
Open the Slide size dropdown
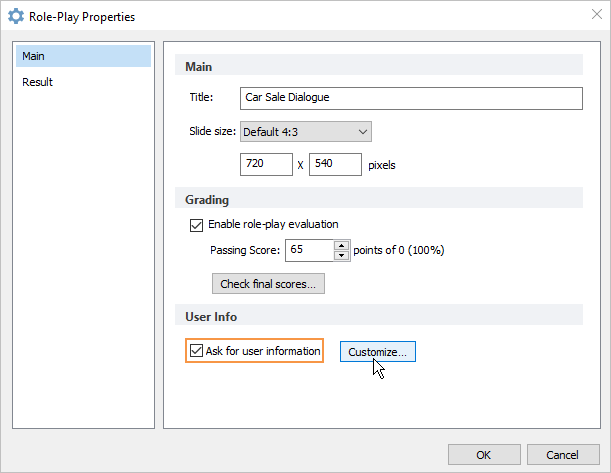pos(306,131)
